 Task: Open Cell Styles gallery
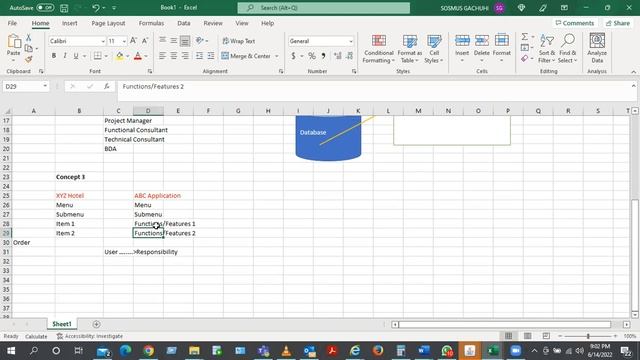click(434, 49)
